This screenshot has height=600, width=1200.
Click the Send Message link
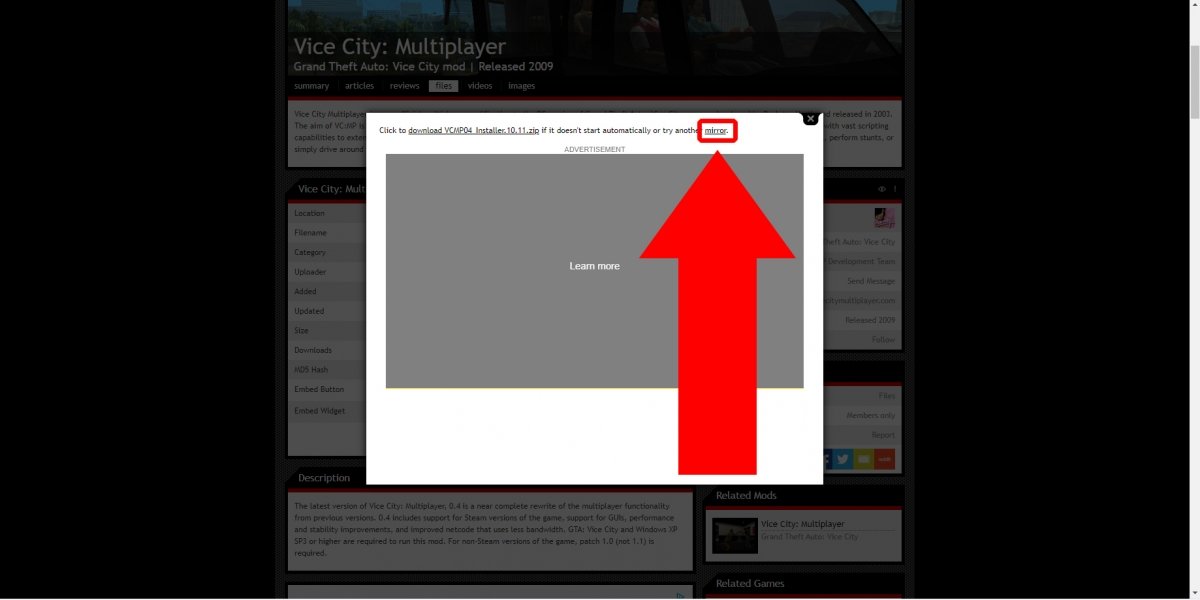[x=871, y=281]
